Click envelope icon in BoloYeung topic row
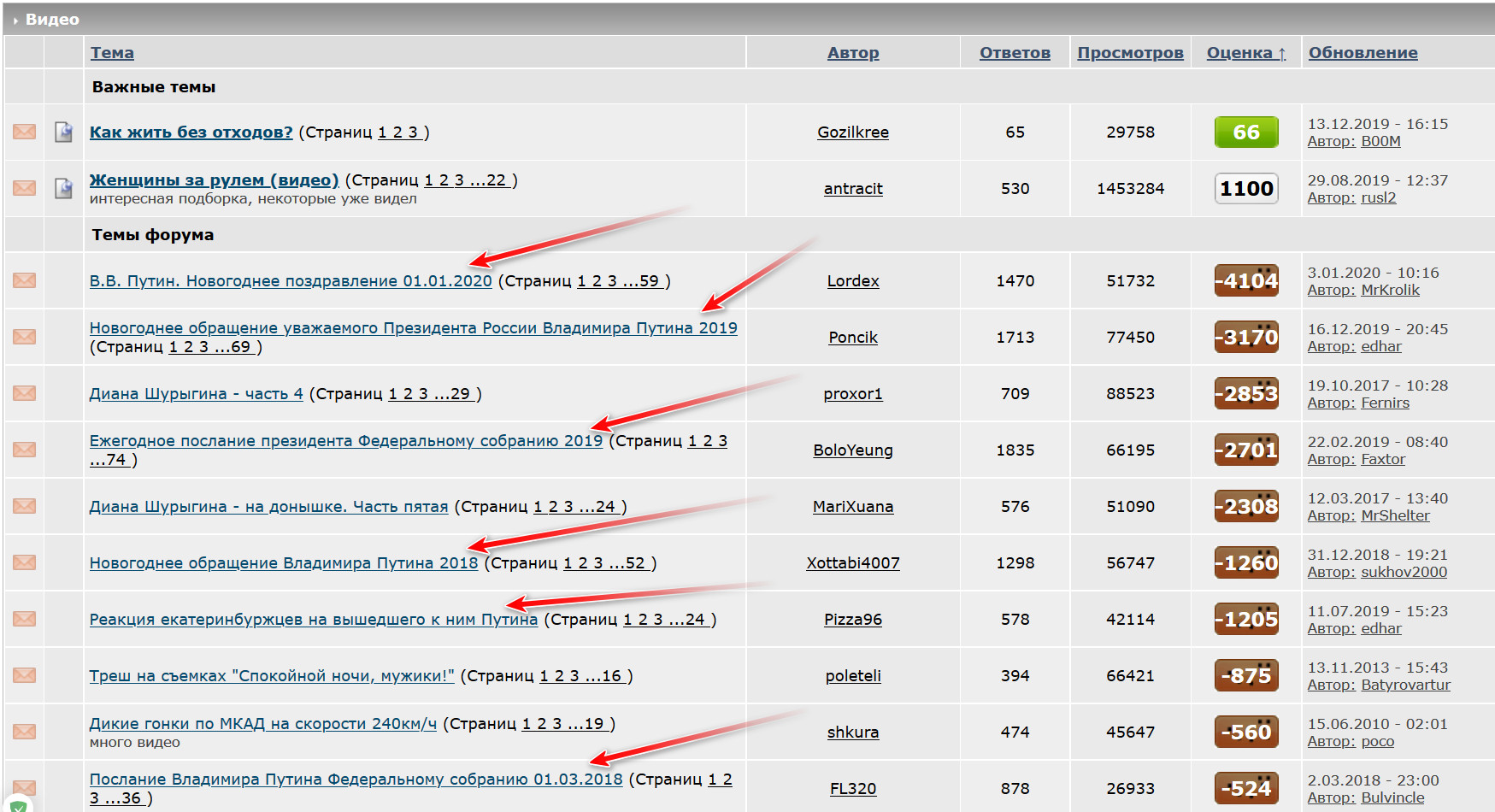The image size is (1495, 812). [24, 450]
